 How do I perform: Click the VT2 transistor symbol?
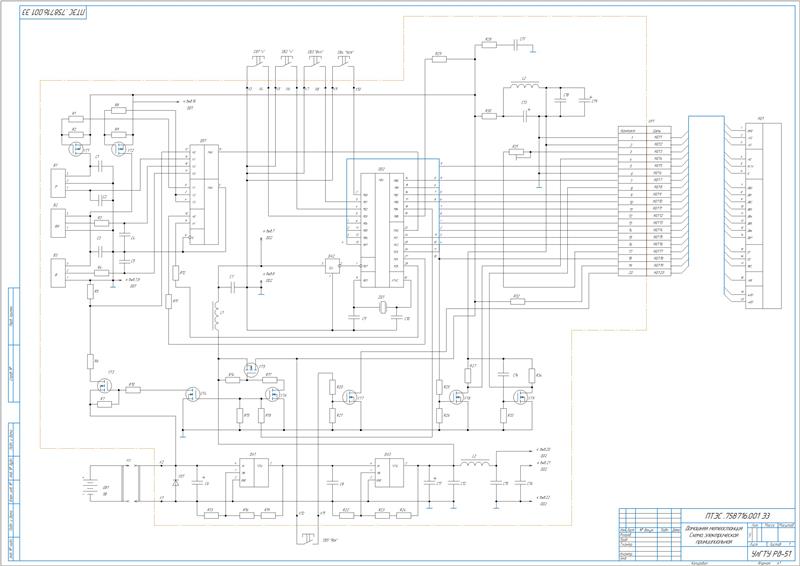click(x=120, y=149)
